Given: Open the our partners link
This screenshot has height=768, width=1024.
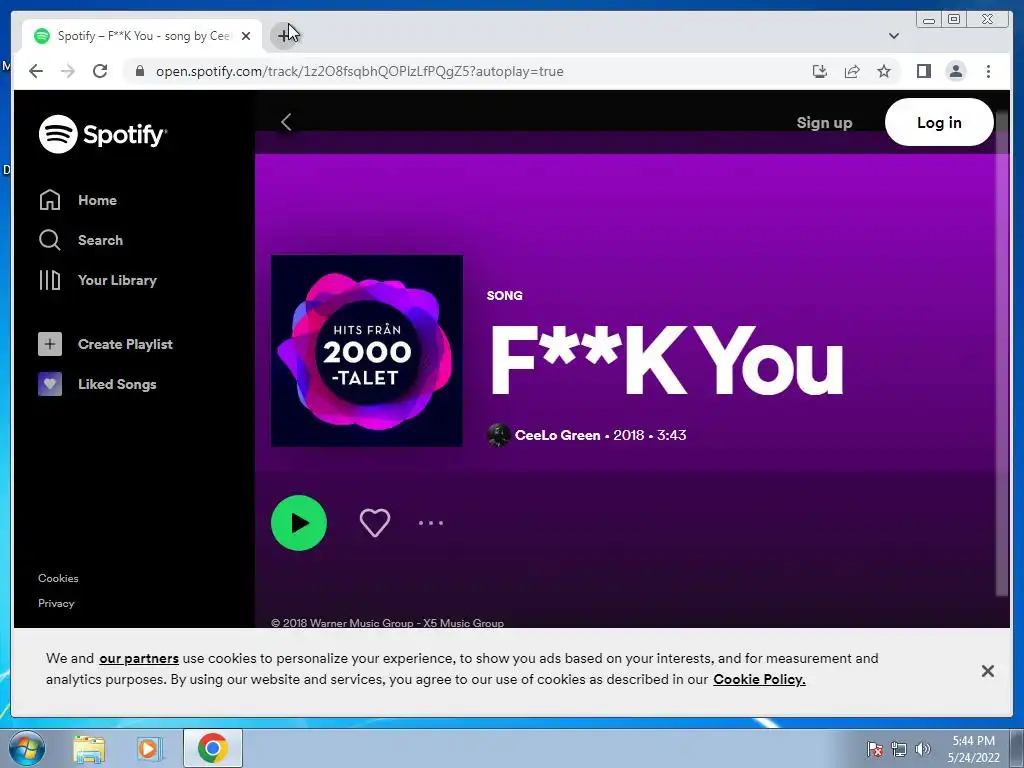Looking at the screenshot, I should click(138, 658).
